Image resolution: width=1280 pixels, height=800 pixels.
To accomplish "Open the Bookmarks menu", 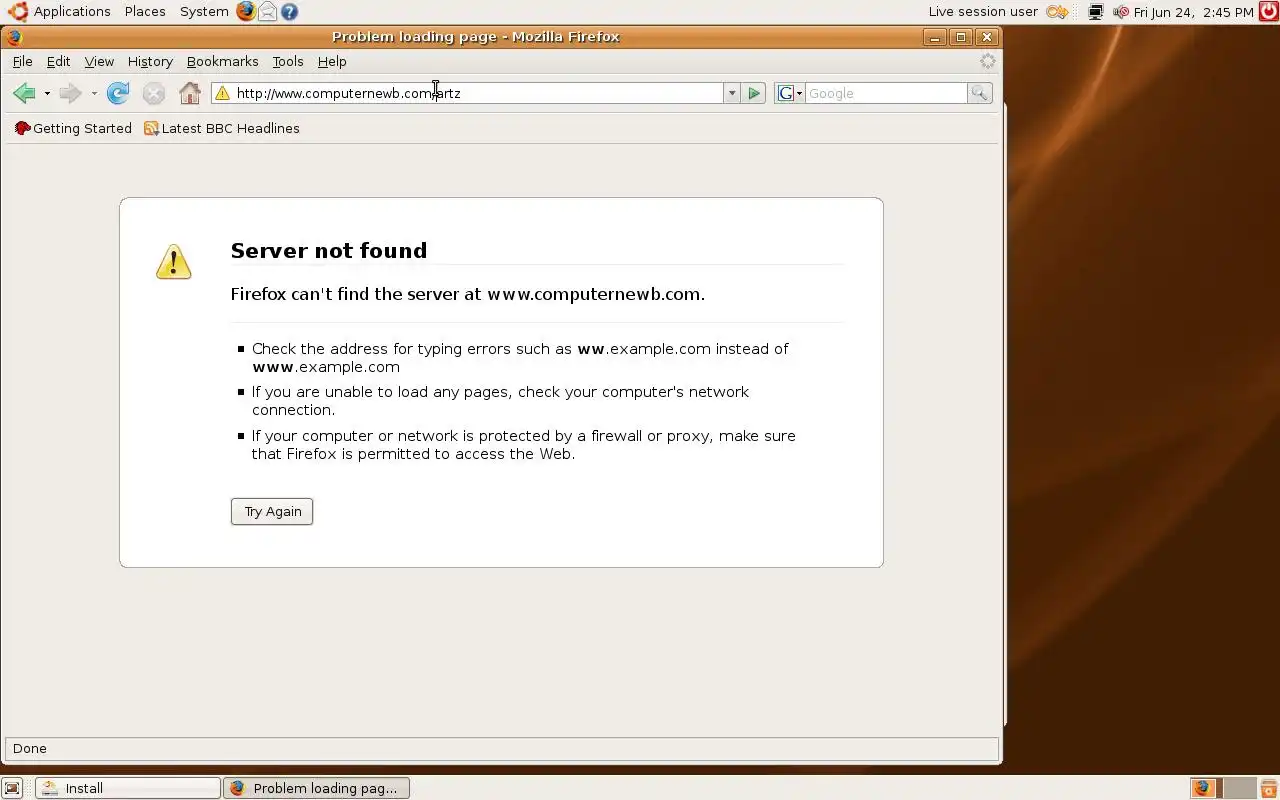I will [x=222, y=61].
